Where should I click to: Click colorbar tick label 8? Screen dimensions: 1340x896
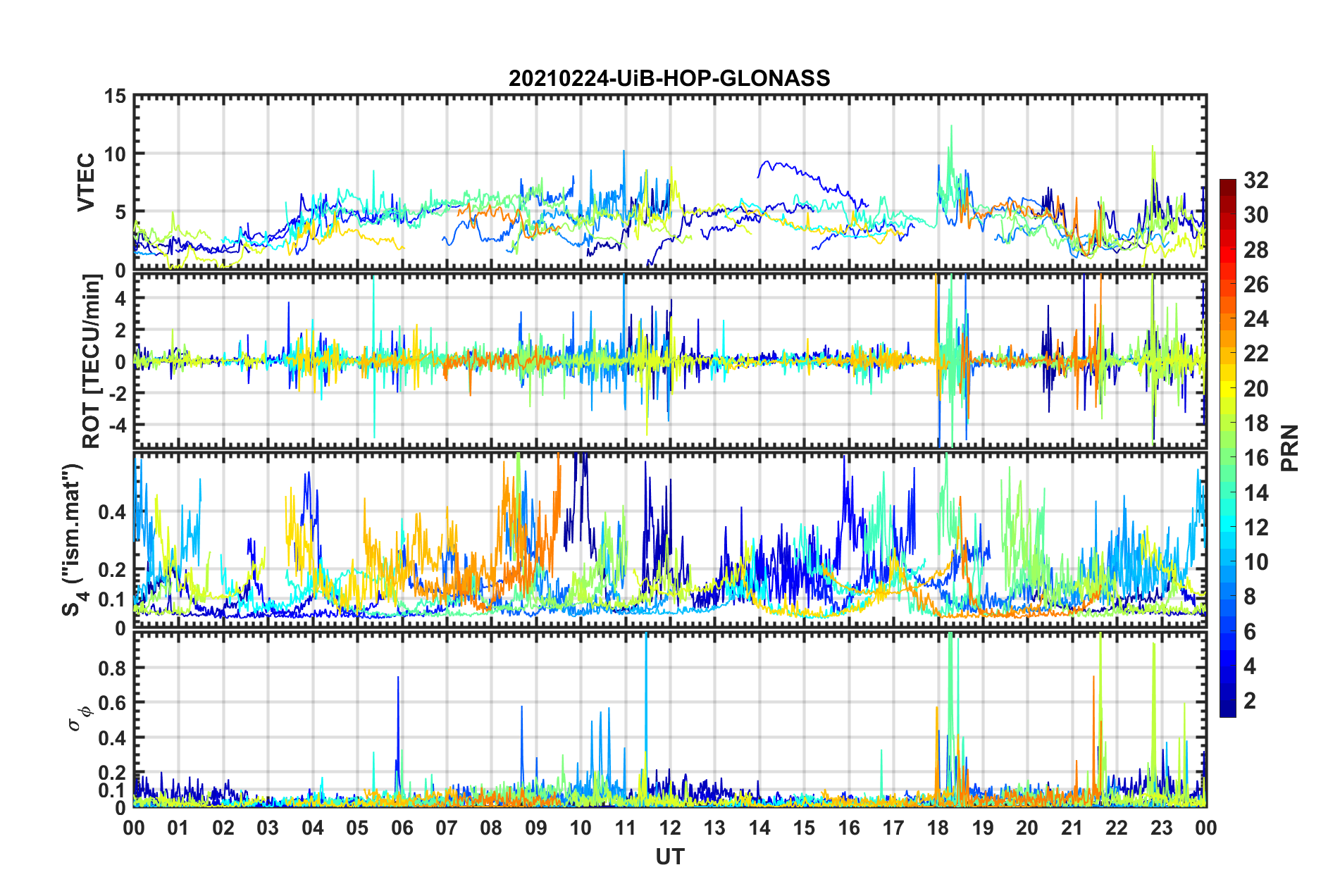point(1250,597)
